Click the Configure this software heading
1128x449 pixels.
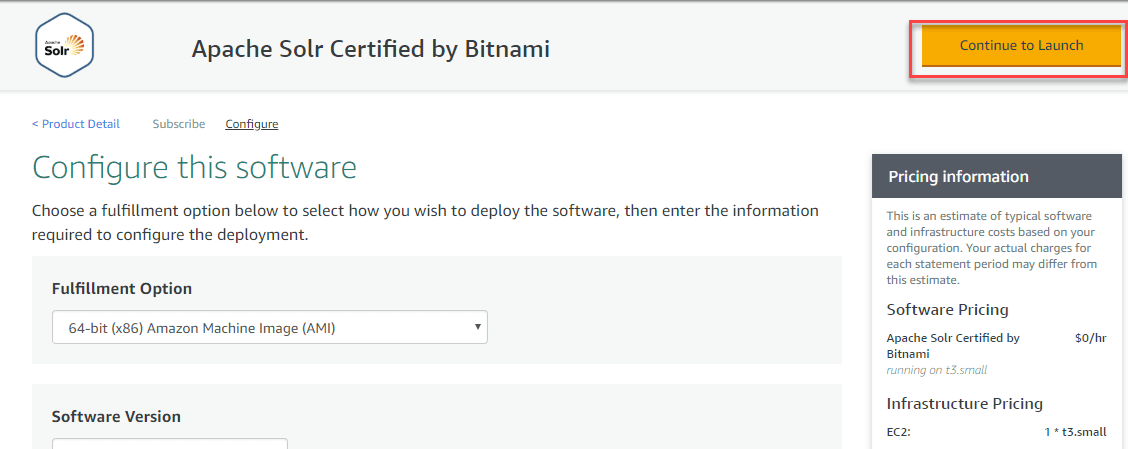(195, 167)
